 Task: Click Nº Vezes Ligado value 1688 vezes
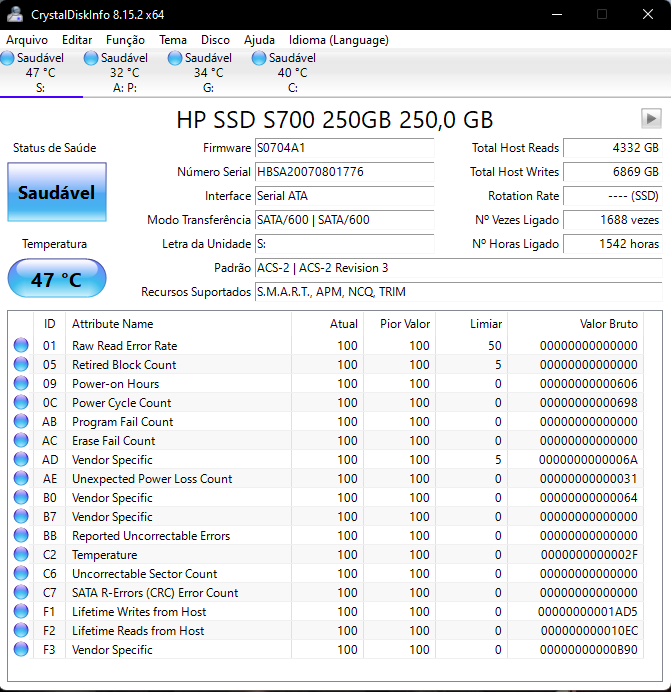(x=613, y=220)
